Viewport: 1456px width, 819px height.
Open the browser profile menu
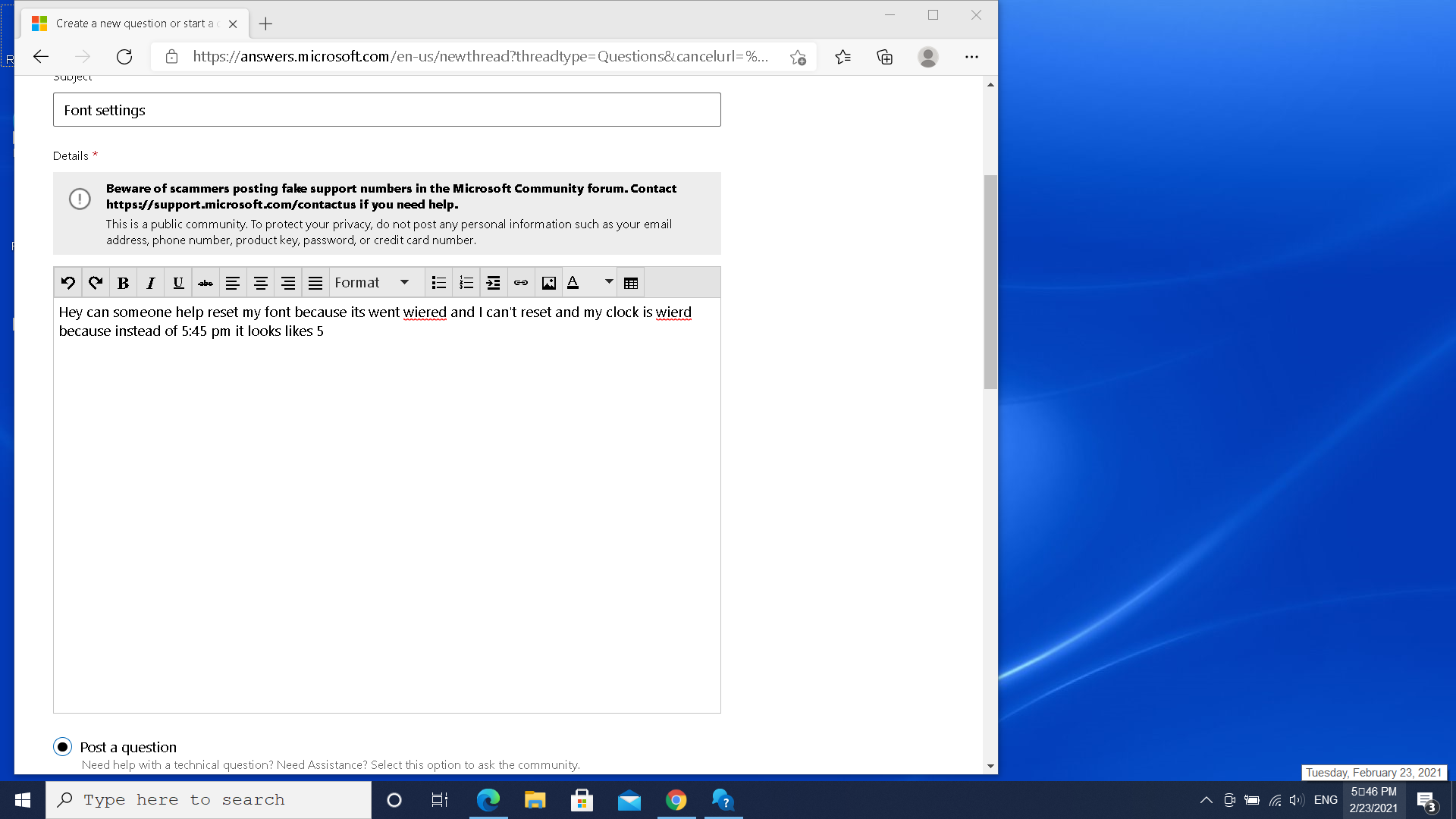[x=928, y=57]
